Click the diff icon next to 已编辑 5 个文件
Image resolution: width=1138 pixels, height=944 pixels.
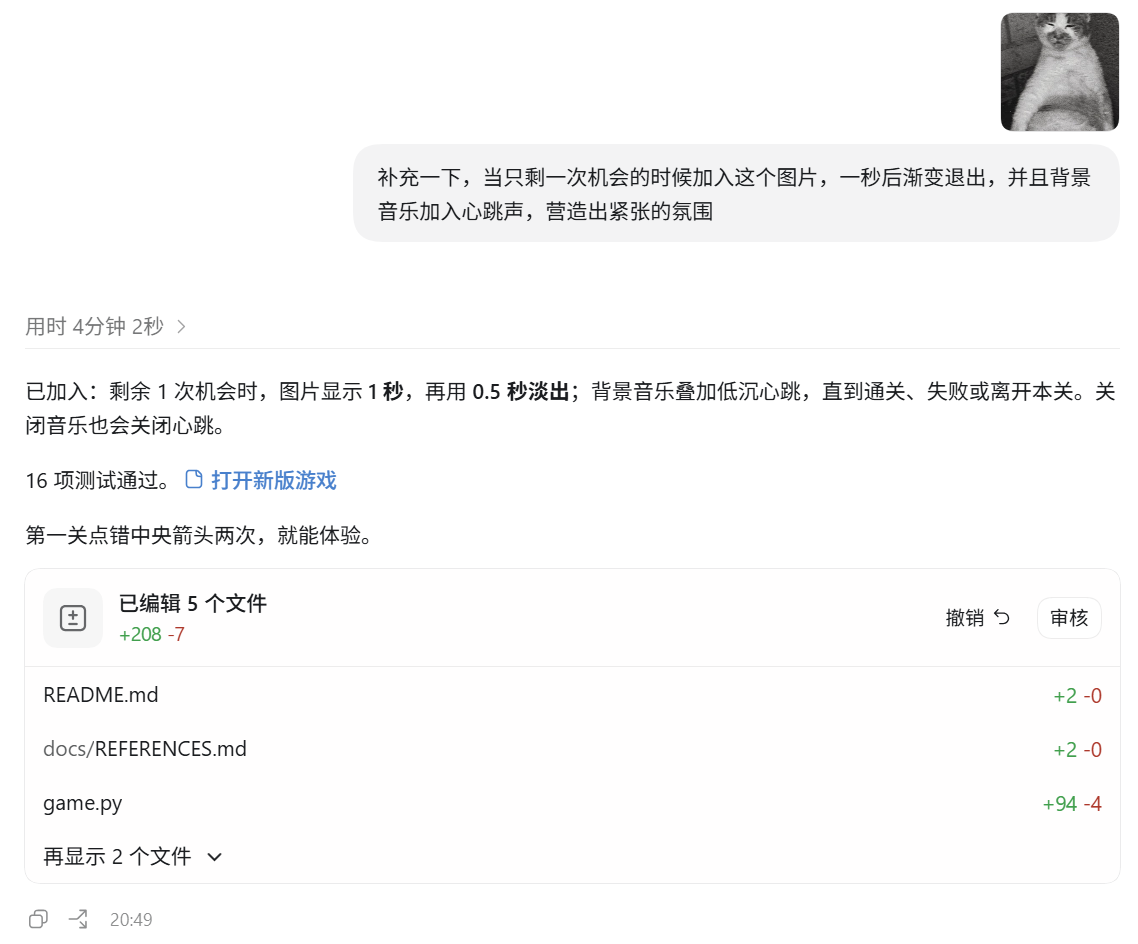pyautogui.click(x=73, y=617)
